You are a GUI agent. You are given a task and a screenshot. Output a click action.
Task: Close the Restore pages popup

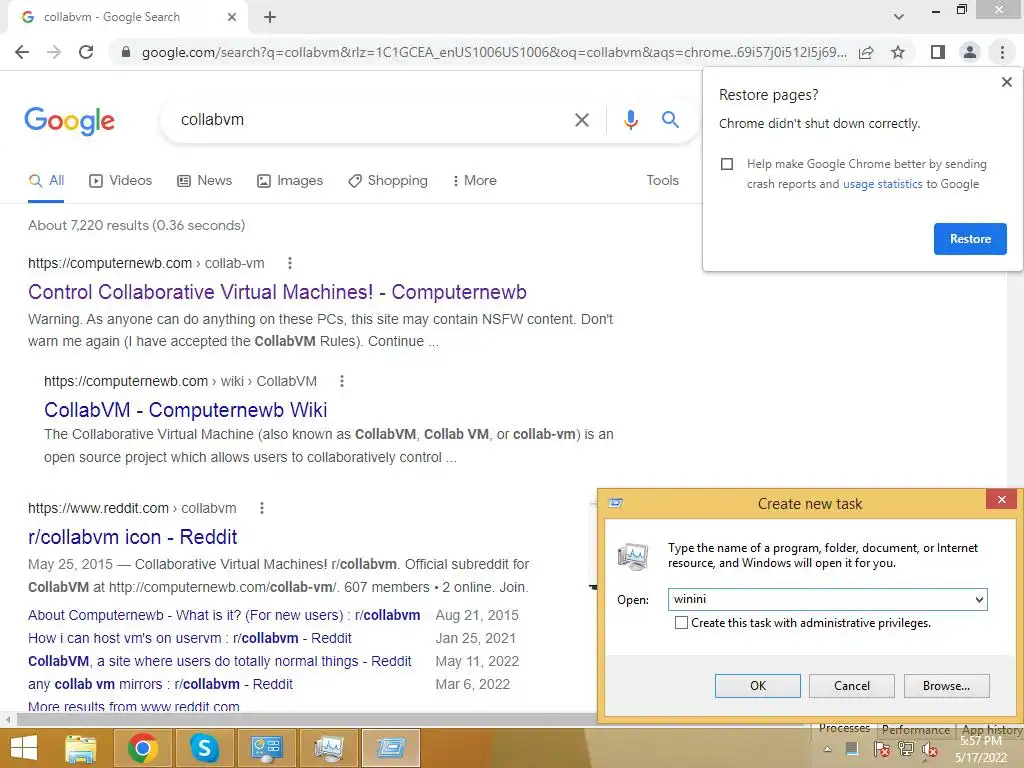(1006, 82)
